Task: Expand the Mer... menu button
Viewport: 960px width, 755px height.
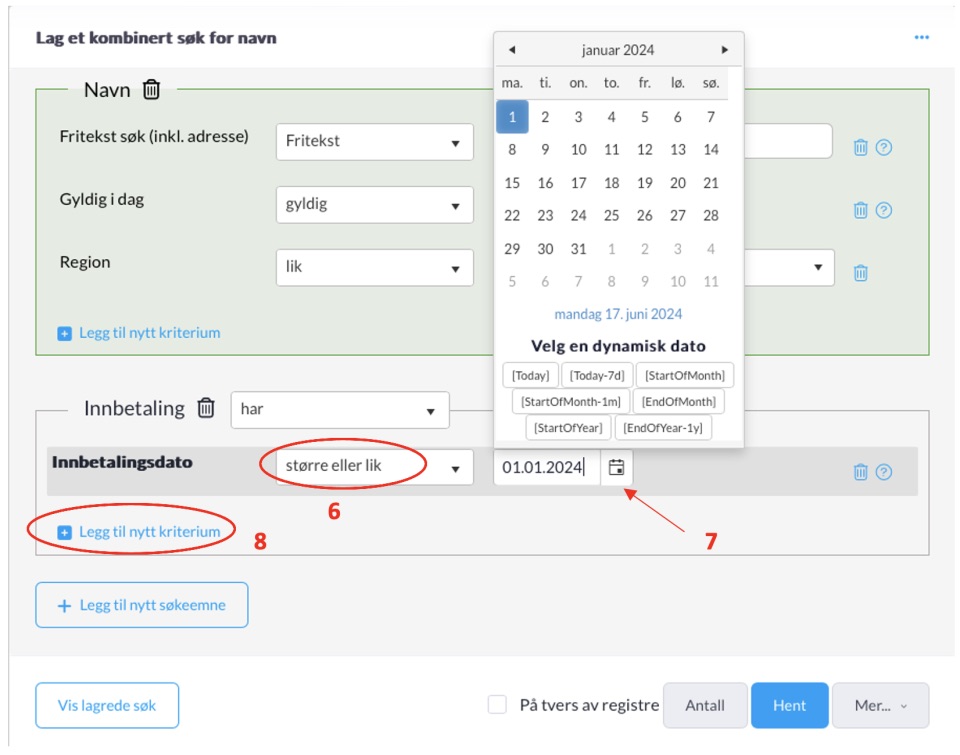Action: coord(880,705)
